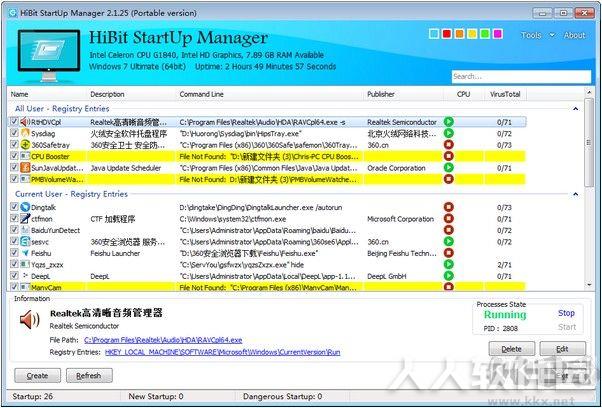Click red stopped indicator for ctfmon
602x408 pixels.
pos(448,219)
